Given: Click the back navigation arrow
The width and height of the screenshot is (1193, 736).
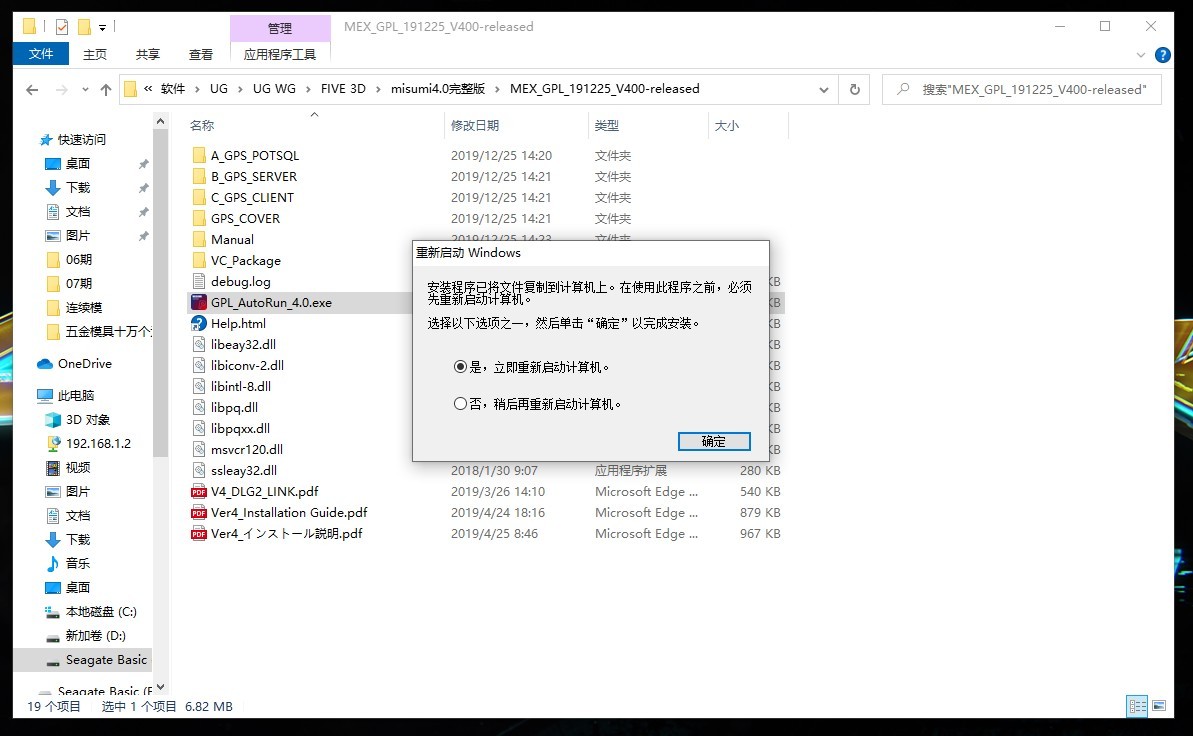Looking at the screenshot, I should tap(31, 89).
